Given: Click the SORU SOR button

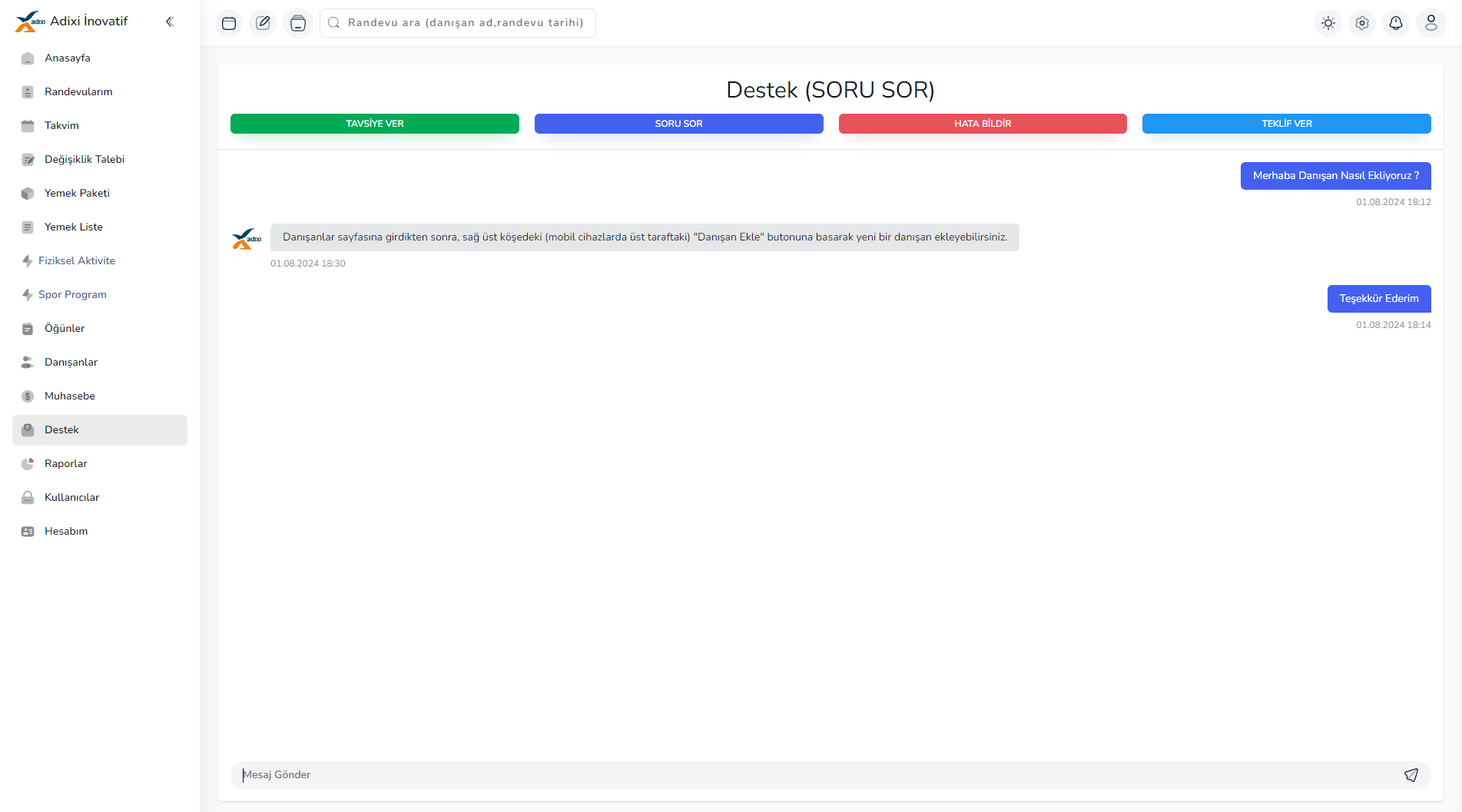Looking at the screenshot, I should [679, 124].
